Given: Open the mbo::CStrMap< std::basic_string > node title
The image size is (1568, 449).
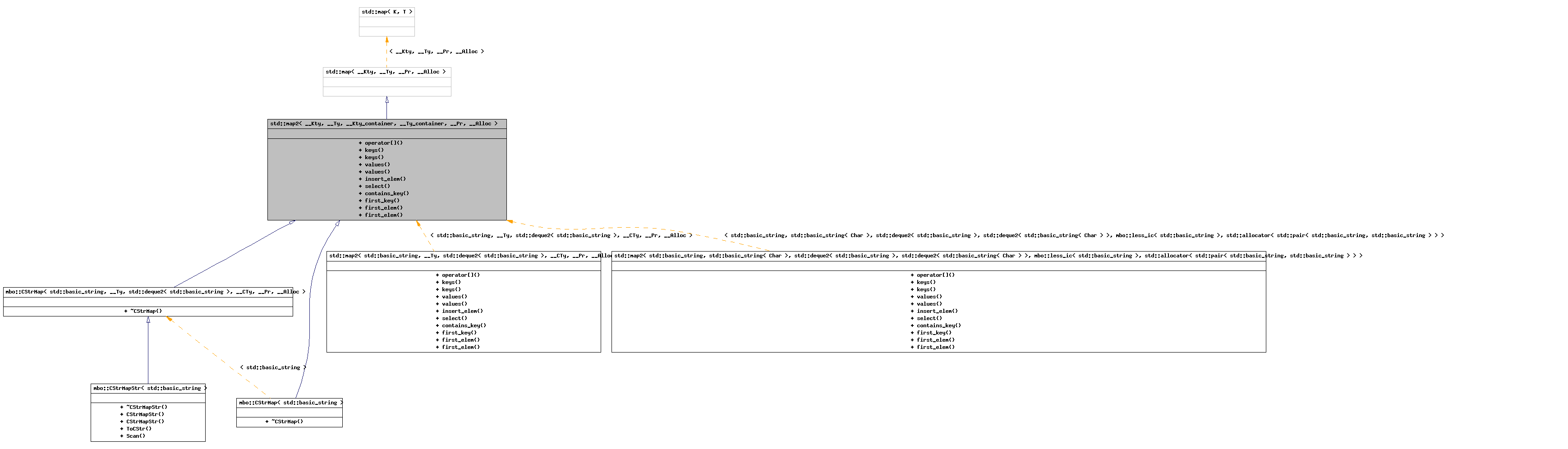Looking at the screenshot, I should coord(290,403).
